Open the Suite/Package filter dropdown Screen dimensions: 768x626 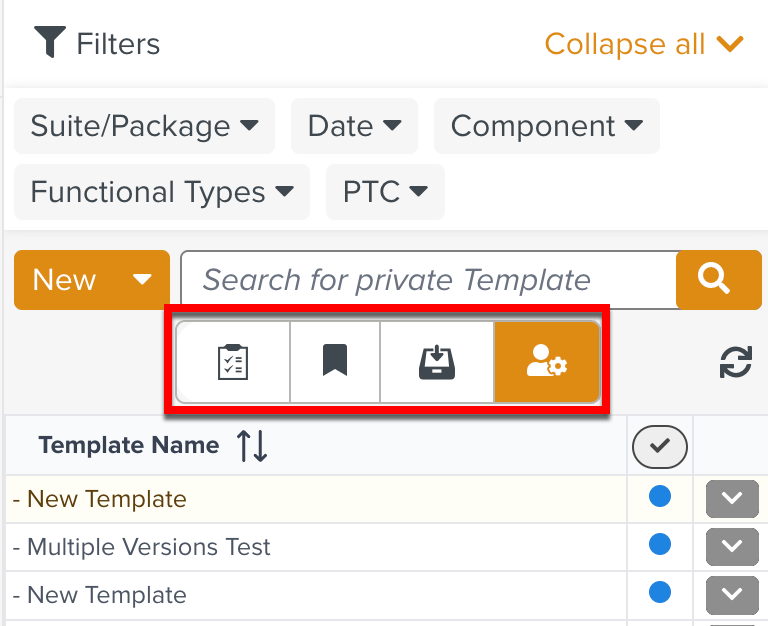[145, 126]
